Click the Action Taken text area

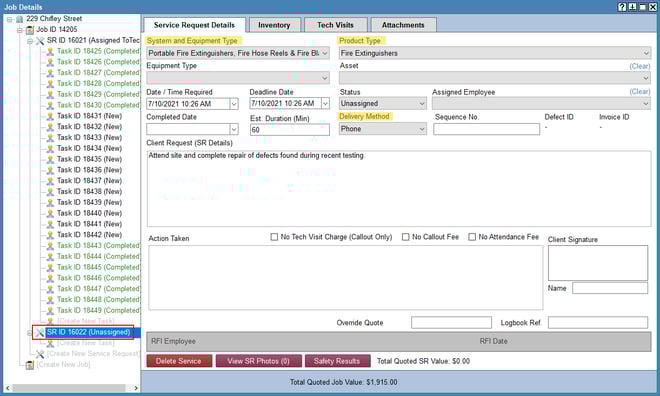[346, 278]
